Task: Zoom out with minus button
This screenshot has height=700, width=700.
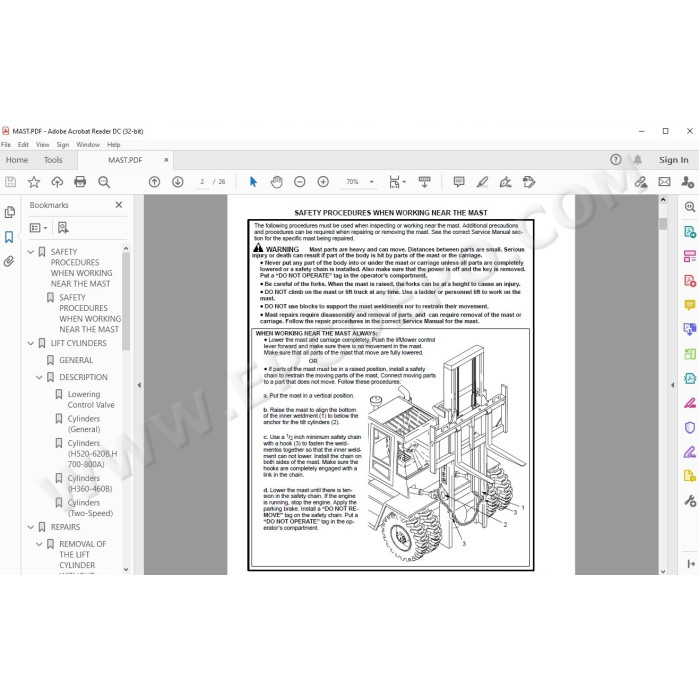Action: 300,182
